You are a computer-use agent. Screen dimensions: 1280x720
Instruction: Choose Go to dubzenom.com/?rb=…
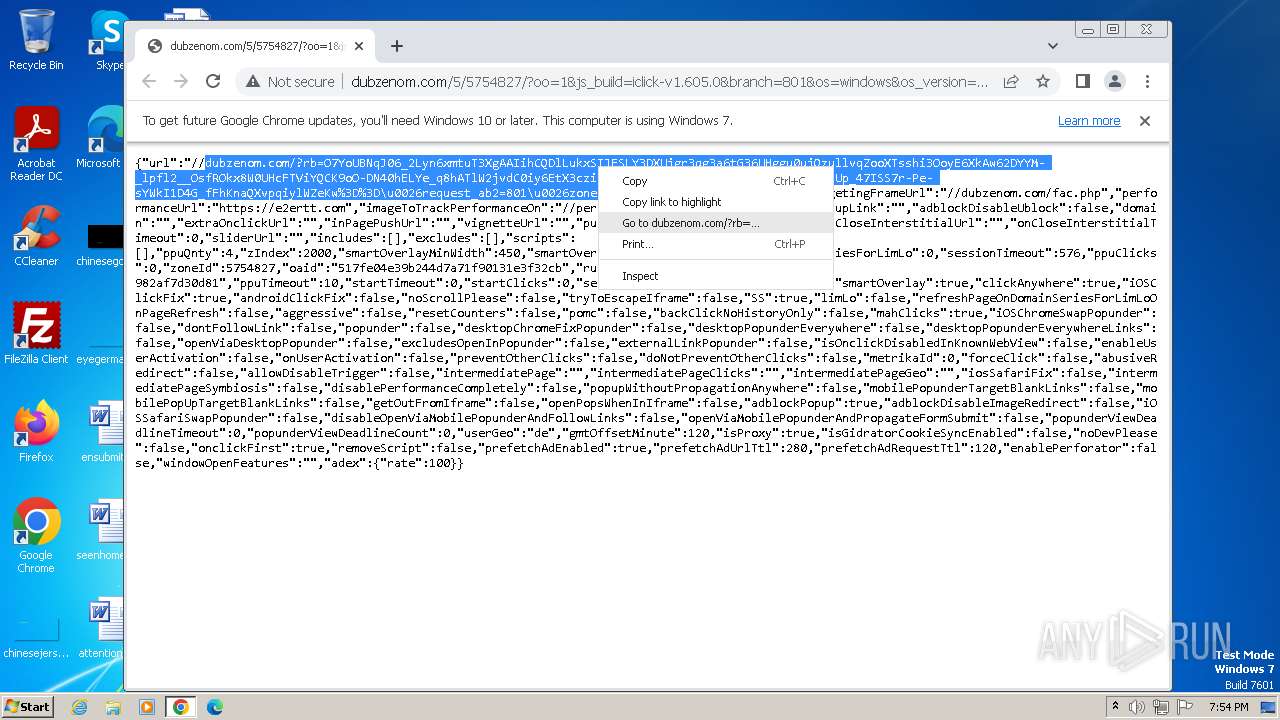715,223
